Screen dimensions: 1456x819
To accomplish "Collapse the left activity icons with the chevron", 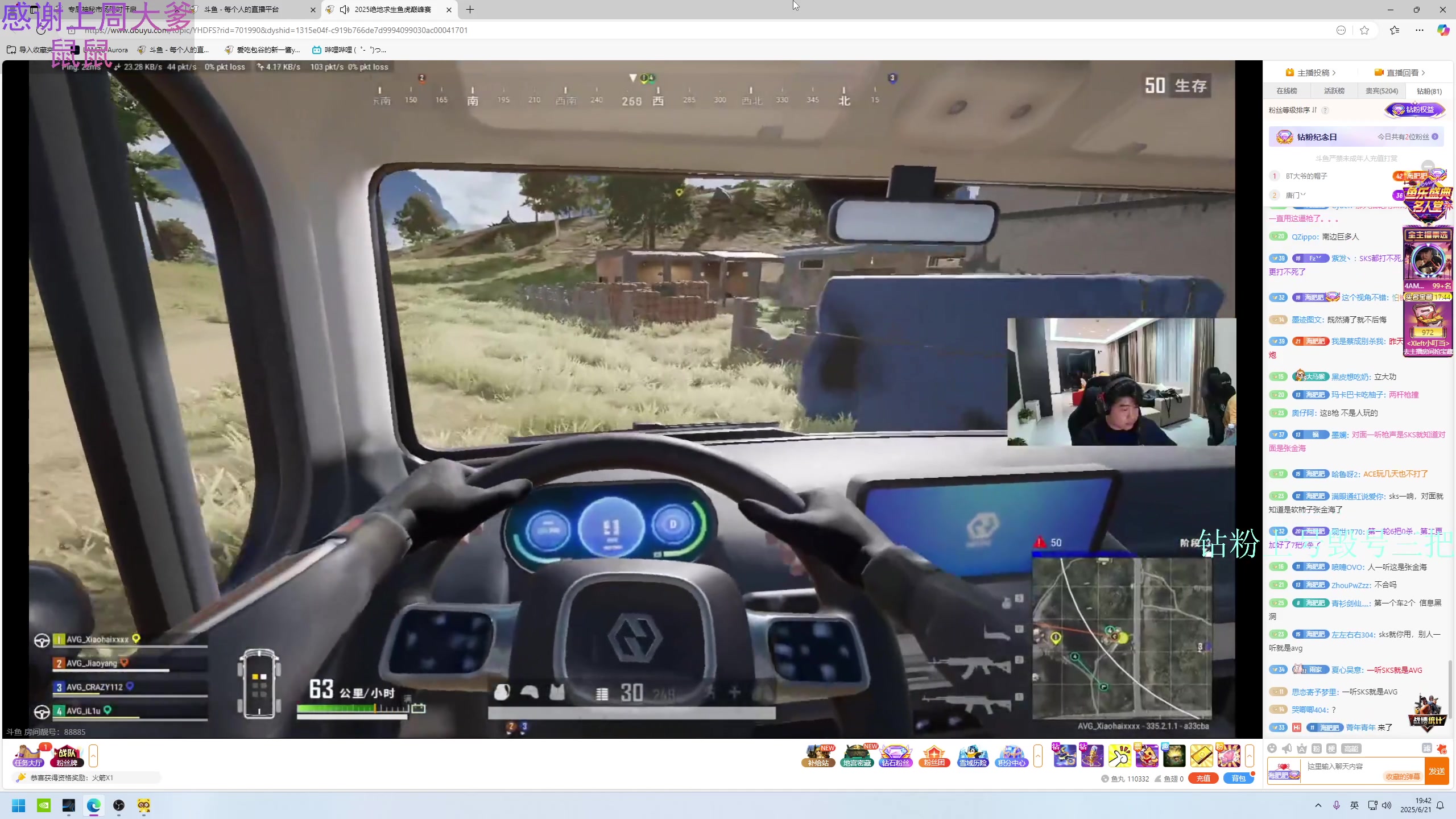I will click(x=93, y=755).
